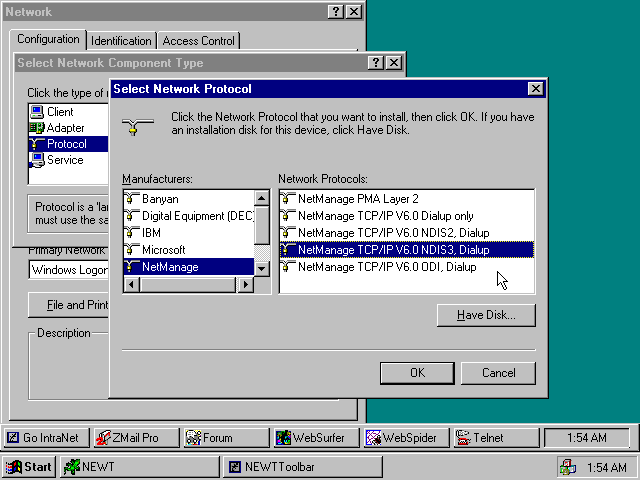Open Telnet from NEWT toolbar
Screen dimensions: 640x480
pyautogui.click(x=496, y=438)
